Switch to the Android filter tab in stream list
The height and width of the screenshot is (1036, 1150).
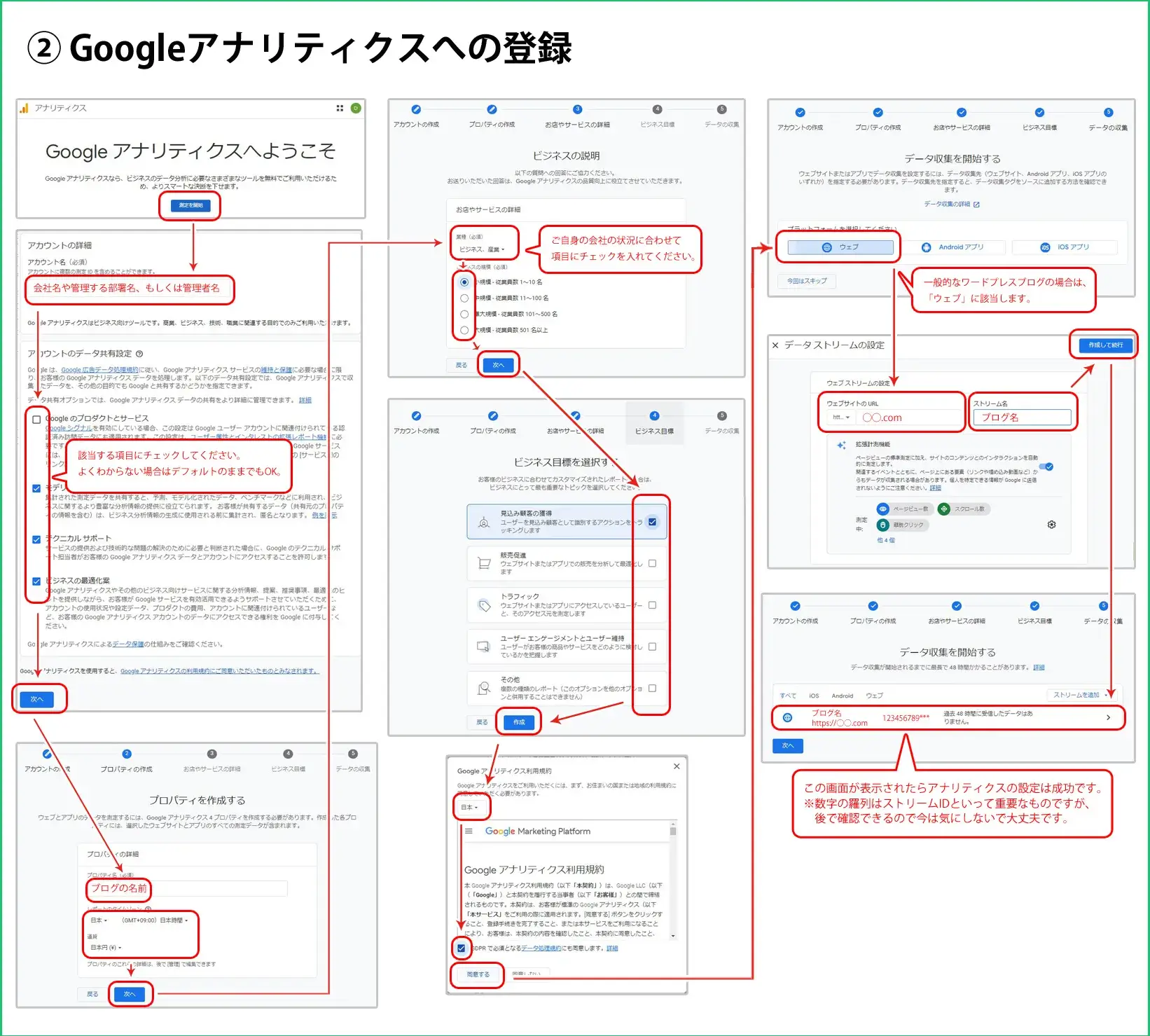(842, 696)
